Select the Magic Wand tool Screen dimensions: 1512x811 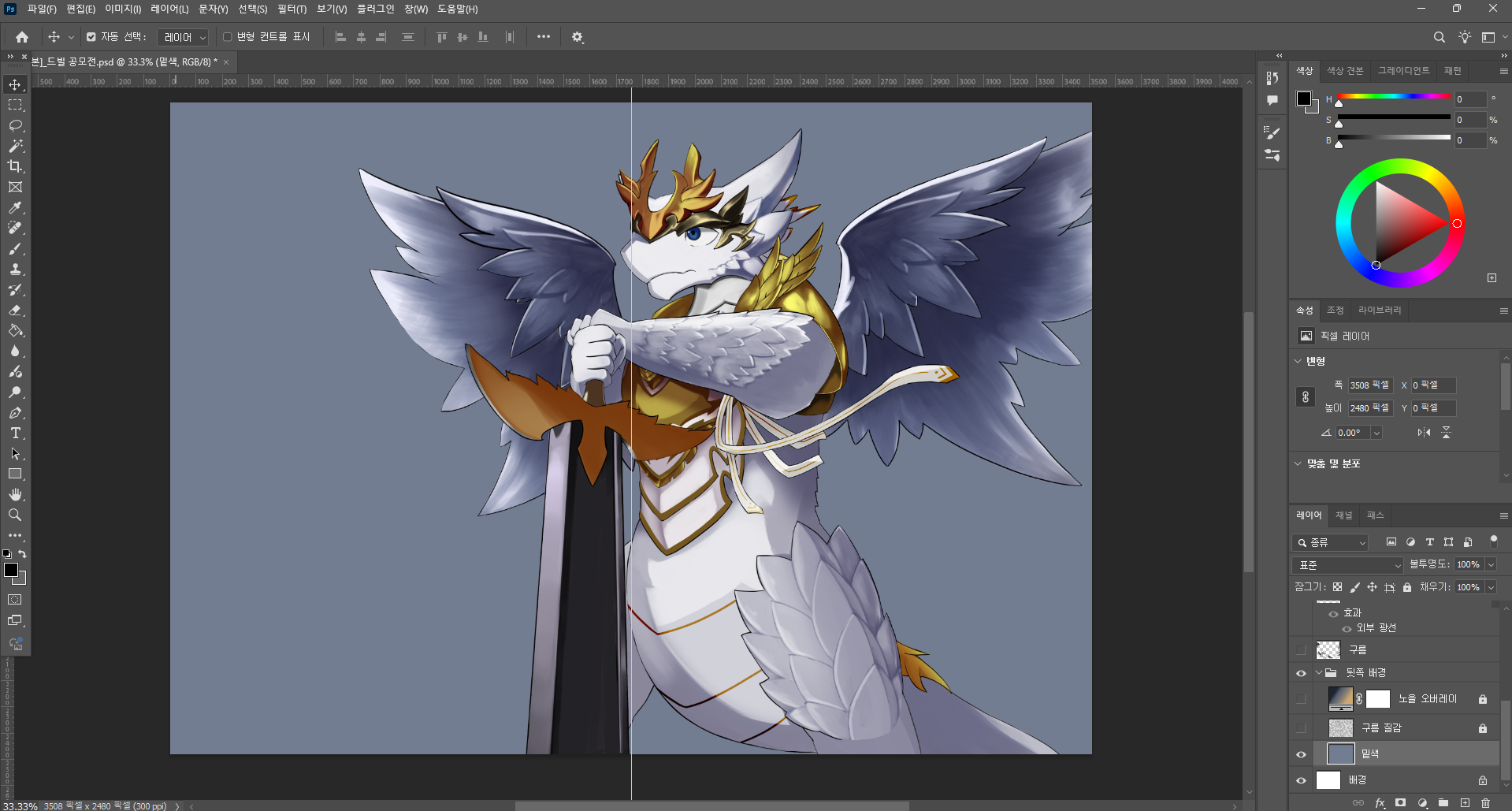[x=15, y=146]
